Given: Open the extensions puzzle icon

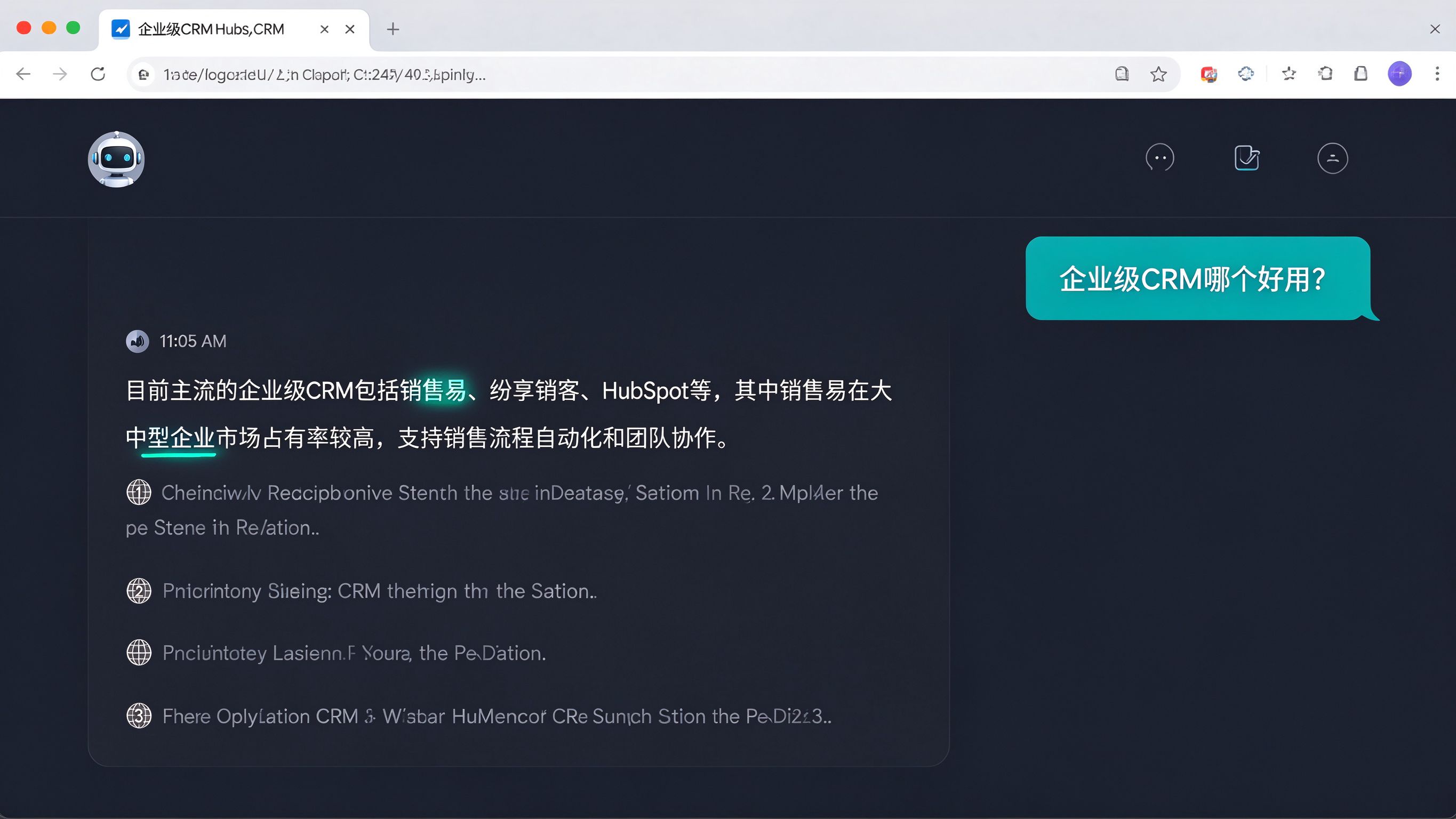Looking at the screenshot, I should click(1325, 74).
